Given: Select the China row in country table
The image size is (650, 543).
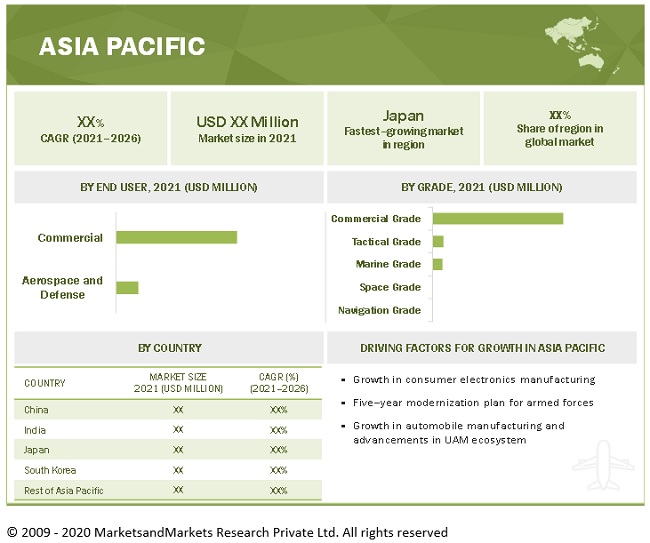Looking at the screenshot, I should [x=168, y=410].
